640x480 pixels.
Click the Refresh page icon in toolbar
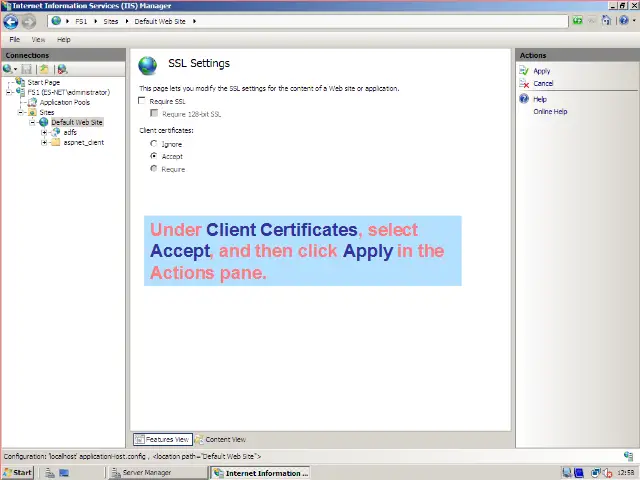coord(578,20)
